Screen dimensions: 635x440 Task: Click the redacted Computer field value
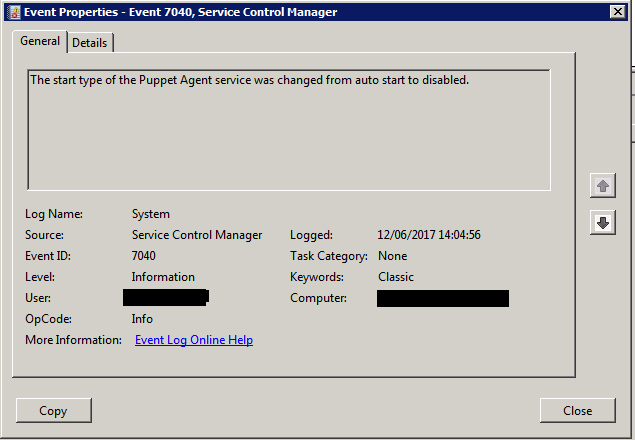coord(442,298)
